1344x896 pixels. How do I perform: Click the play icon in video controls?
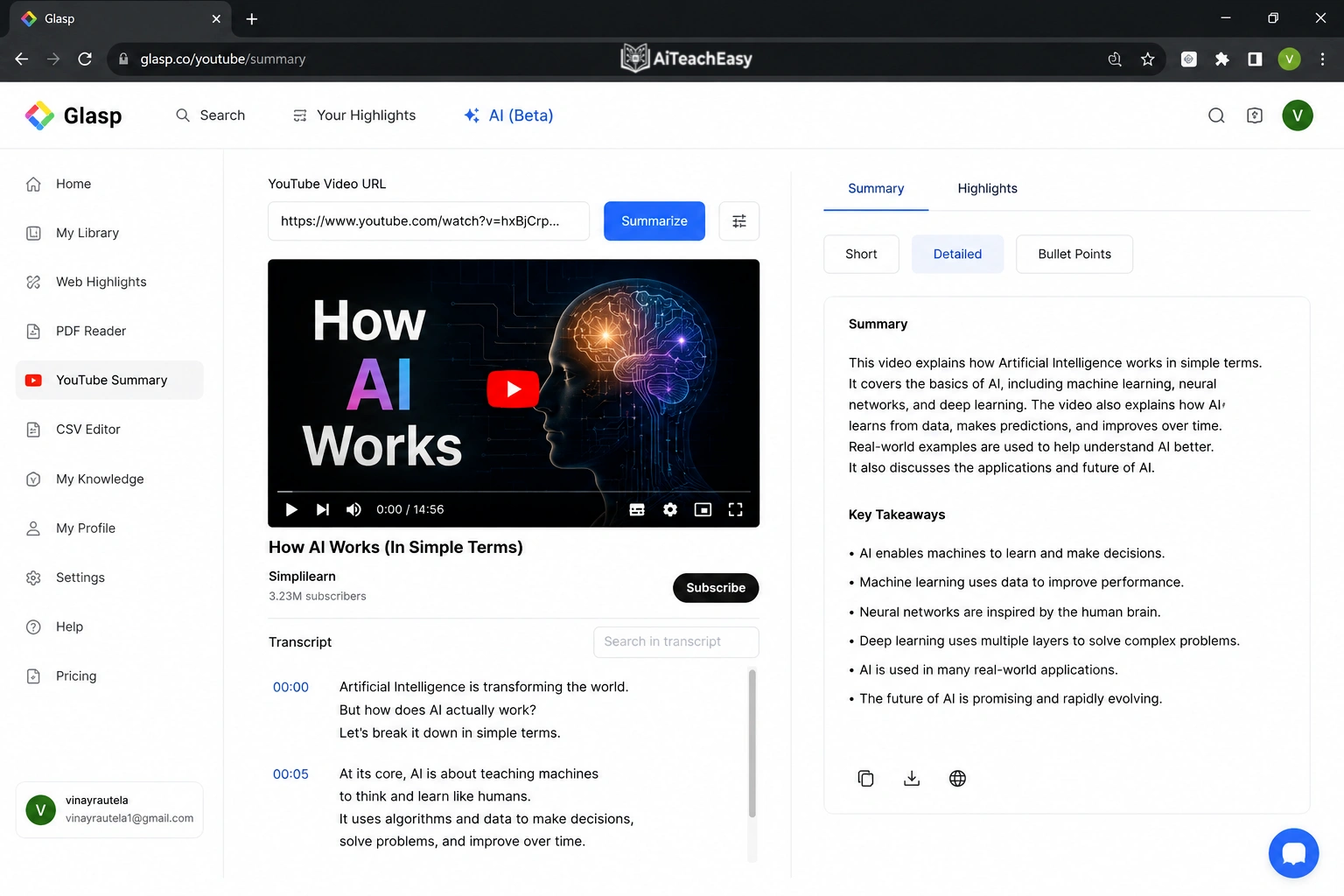point(291,509)
